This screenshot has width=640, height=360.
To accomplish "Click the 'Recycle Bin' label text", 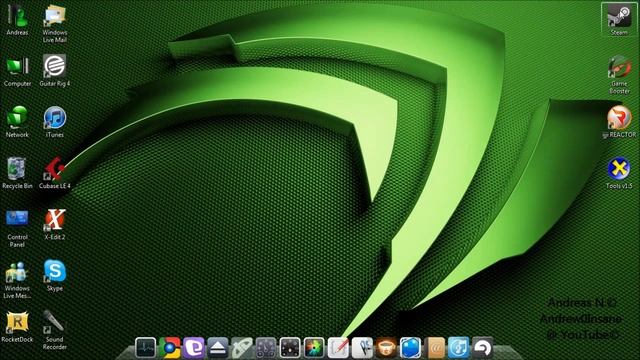I will coord(17,186).
